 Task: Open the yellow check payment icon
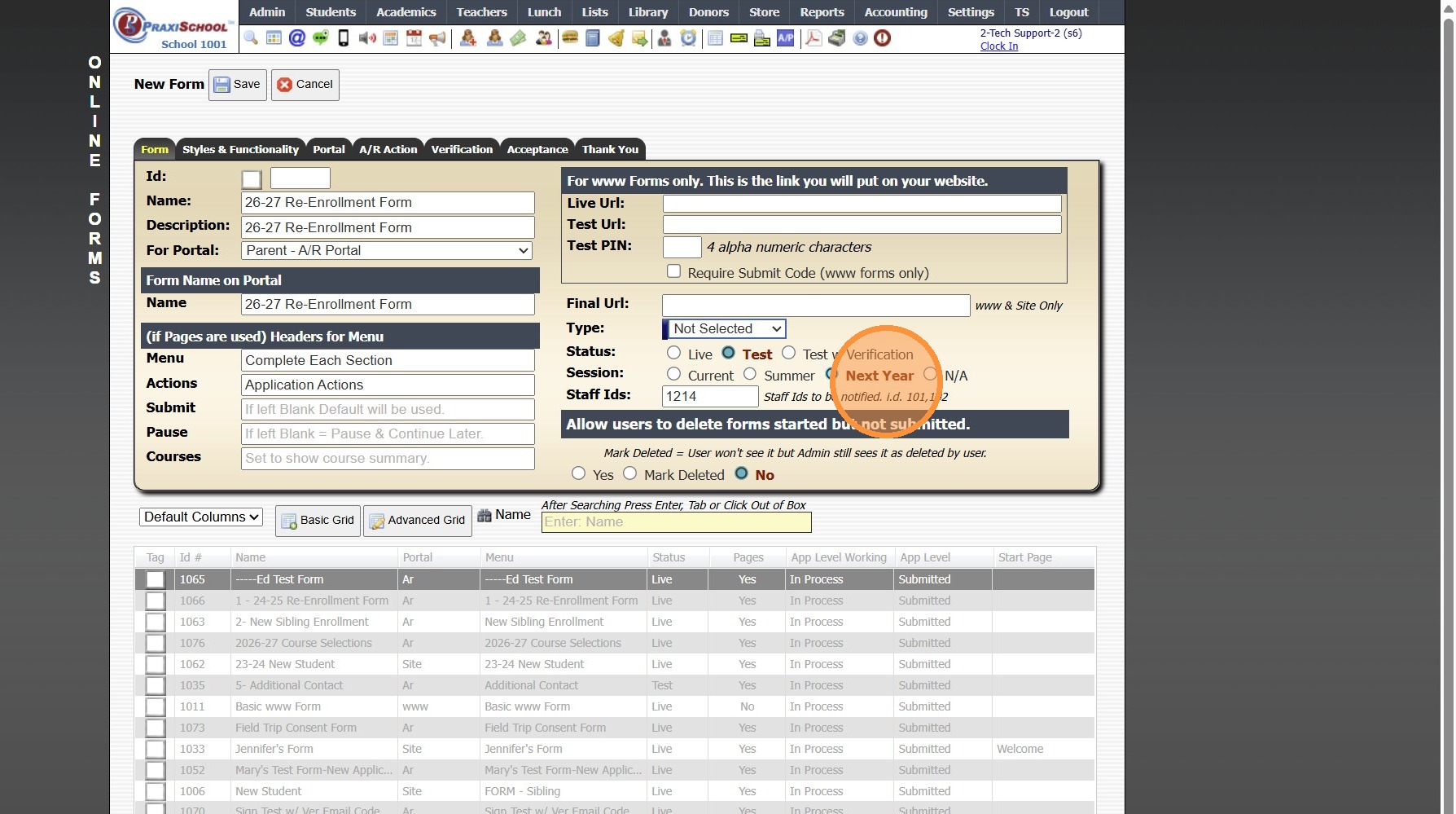739,38
